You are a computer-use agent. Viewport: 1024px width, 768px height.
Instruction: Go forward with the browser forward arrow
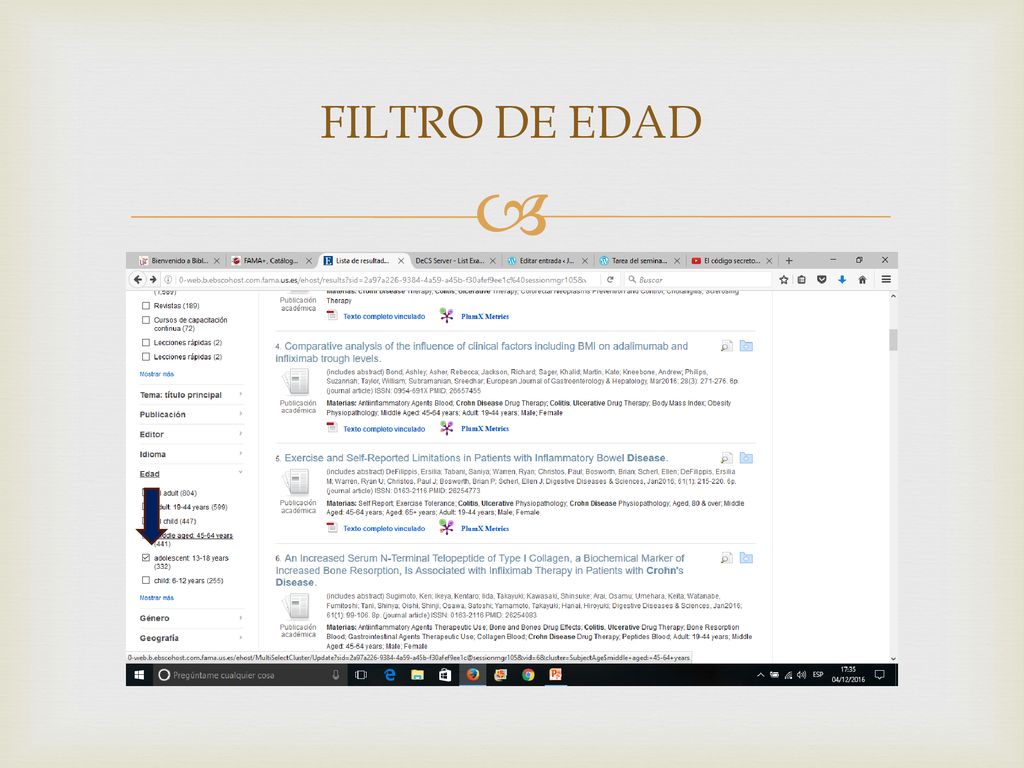click(153, 280)
